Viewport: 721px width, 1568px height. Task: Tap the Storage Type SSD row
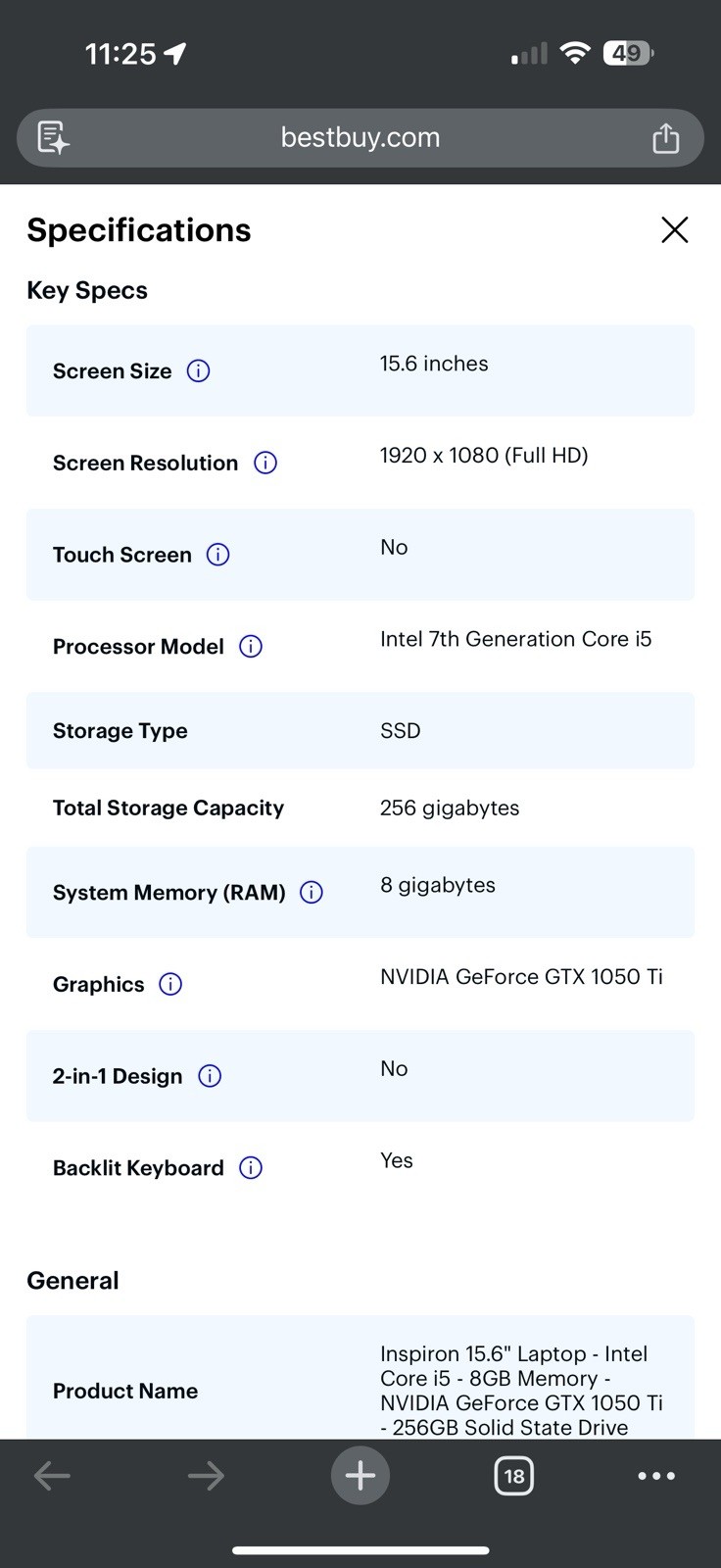(x=360, y=731)
